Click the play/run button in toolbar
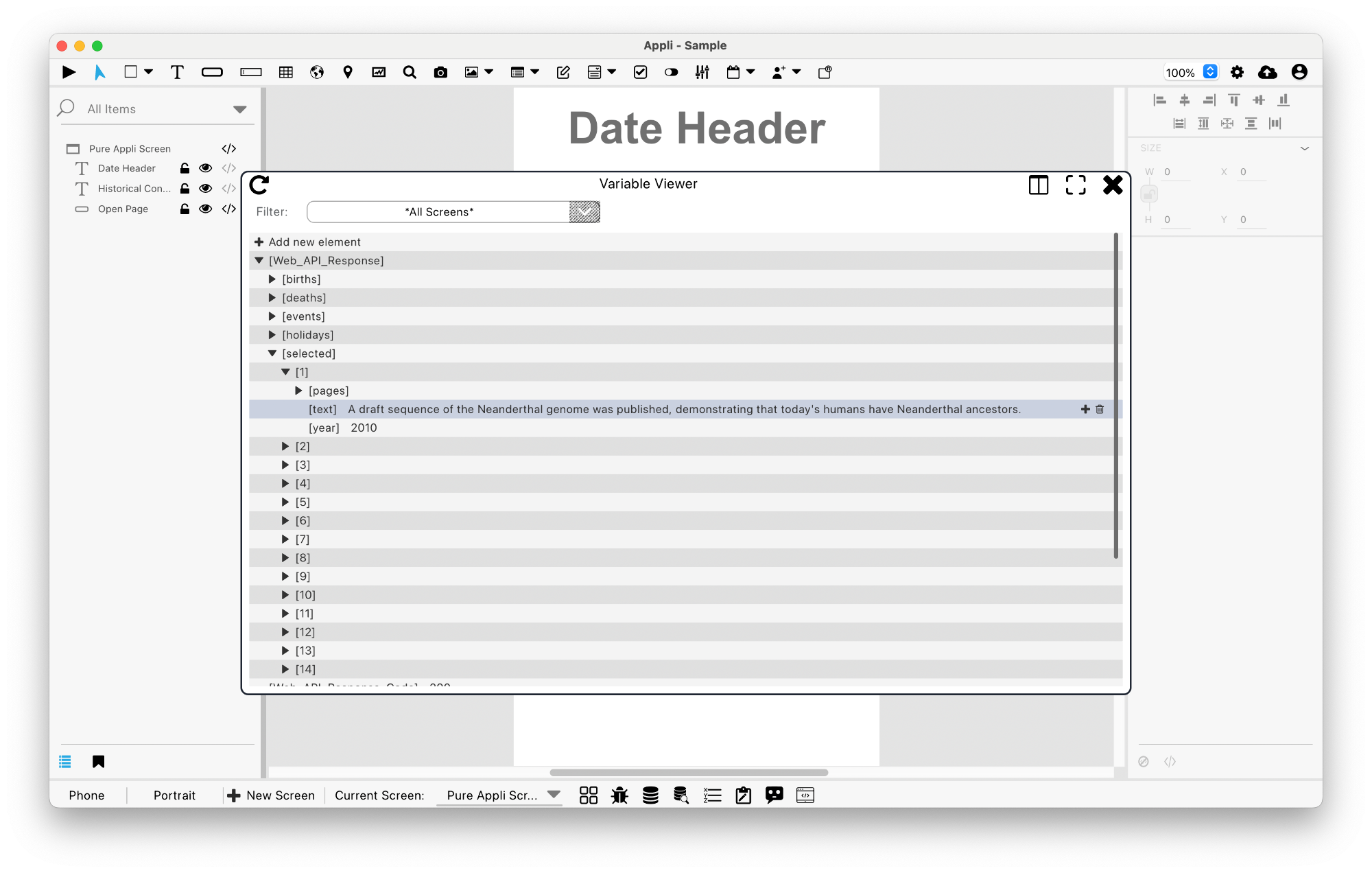Screen dimensions: 1372x873 [x=67, y=72]
